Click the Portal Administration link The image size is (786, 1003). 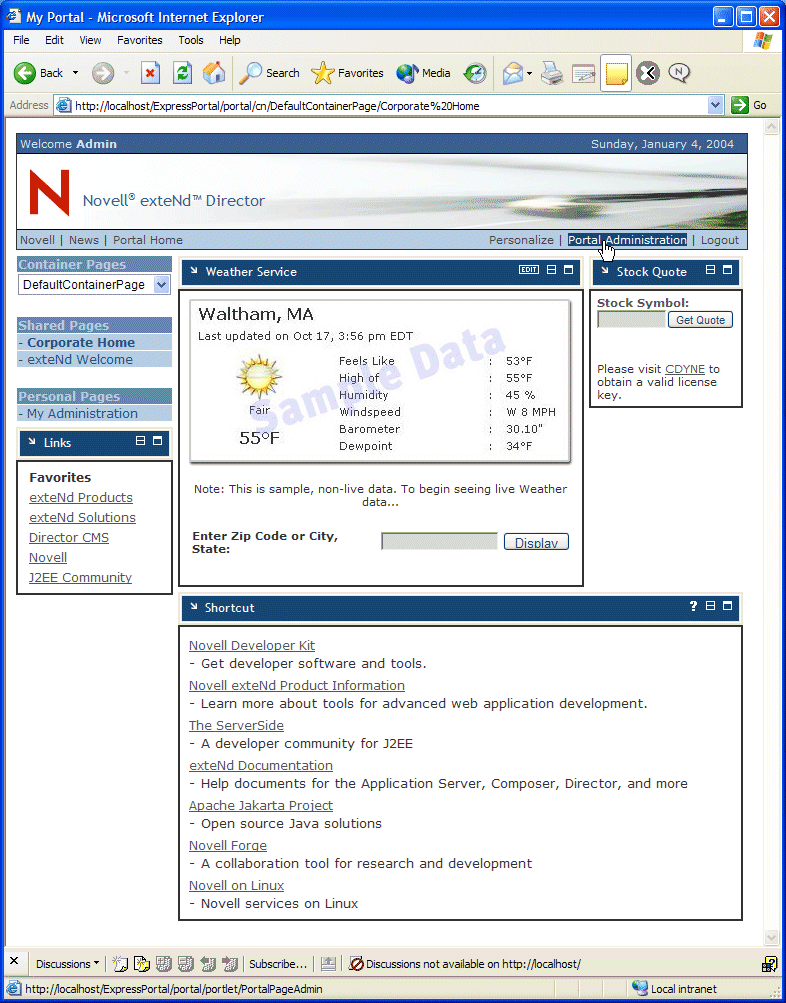point(627,240)
